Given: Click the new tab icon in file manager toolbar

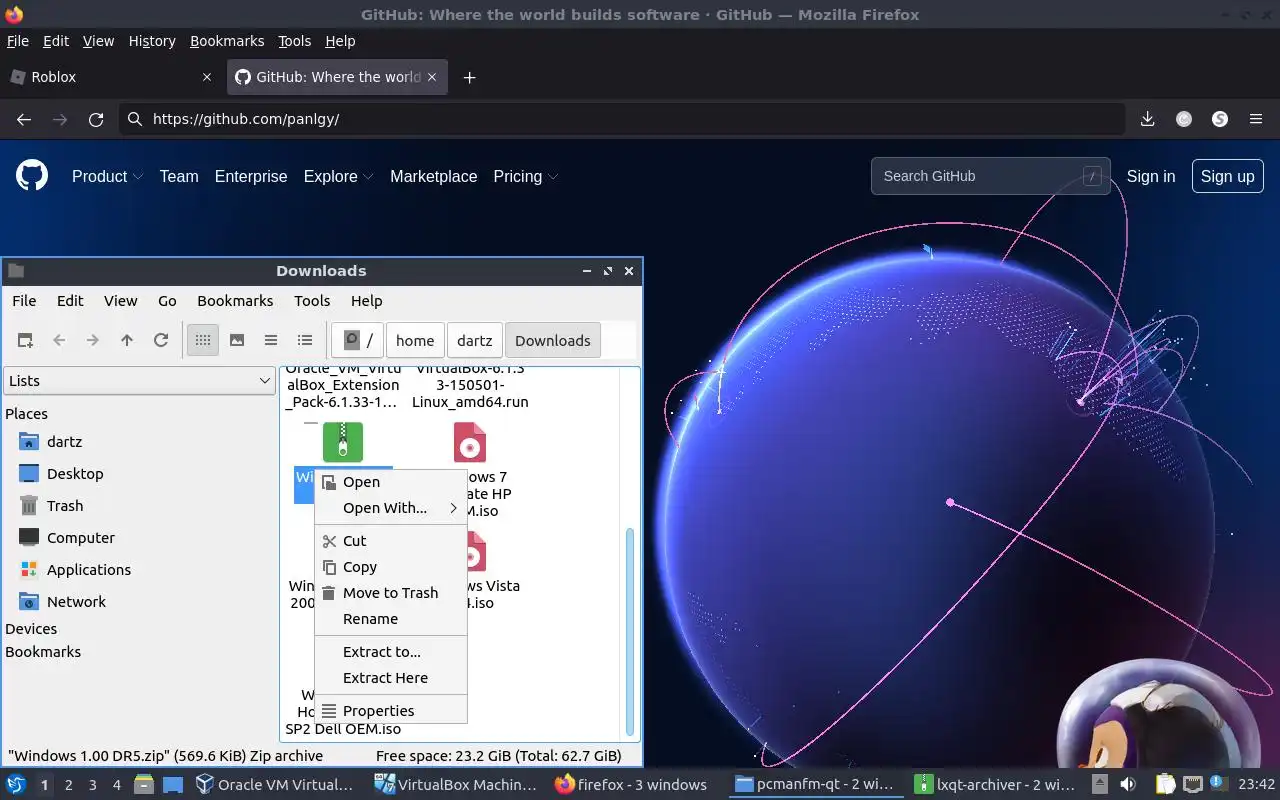Looking at the screenshot, I should 25,340.
